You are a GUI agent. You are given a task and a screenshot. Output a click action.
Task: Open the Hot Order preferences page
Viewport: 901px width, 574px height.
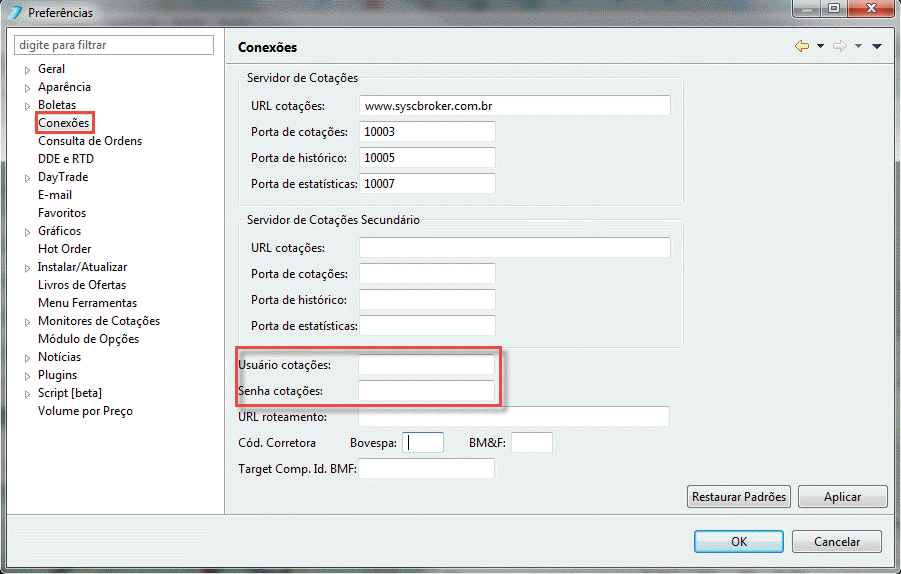(x=64, y=249)
